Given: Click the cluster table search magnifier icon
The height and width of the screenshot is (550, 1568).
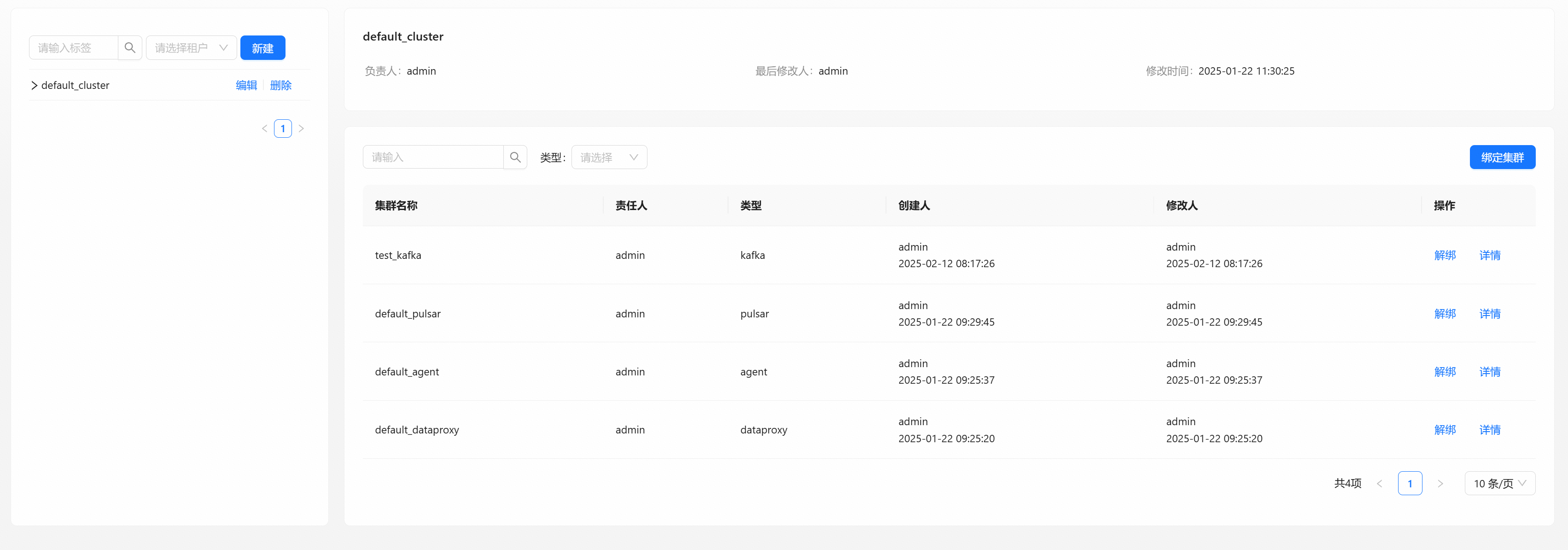Looking at the screenshot, I should [x=515, y=157].
